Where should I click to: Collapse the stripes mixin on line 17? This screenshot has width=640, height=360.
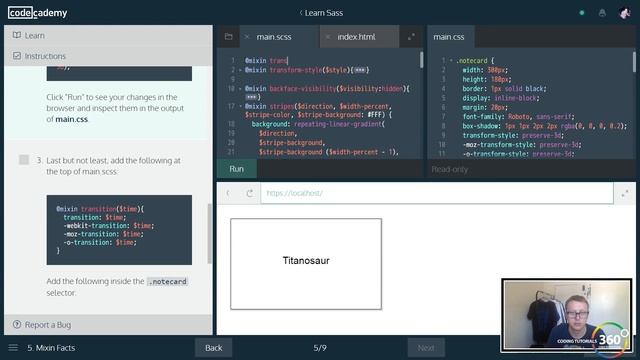tap(240, 107)
